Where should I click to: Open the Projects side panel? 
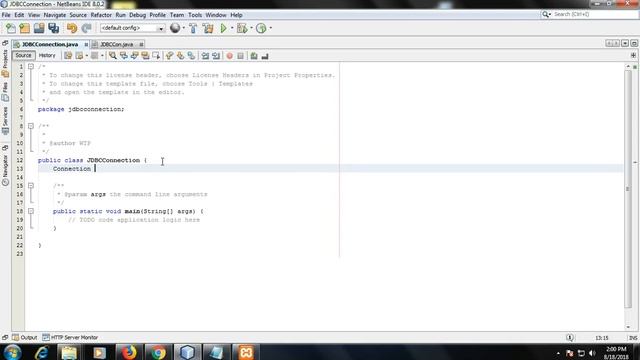point(5,63)
